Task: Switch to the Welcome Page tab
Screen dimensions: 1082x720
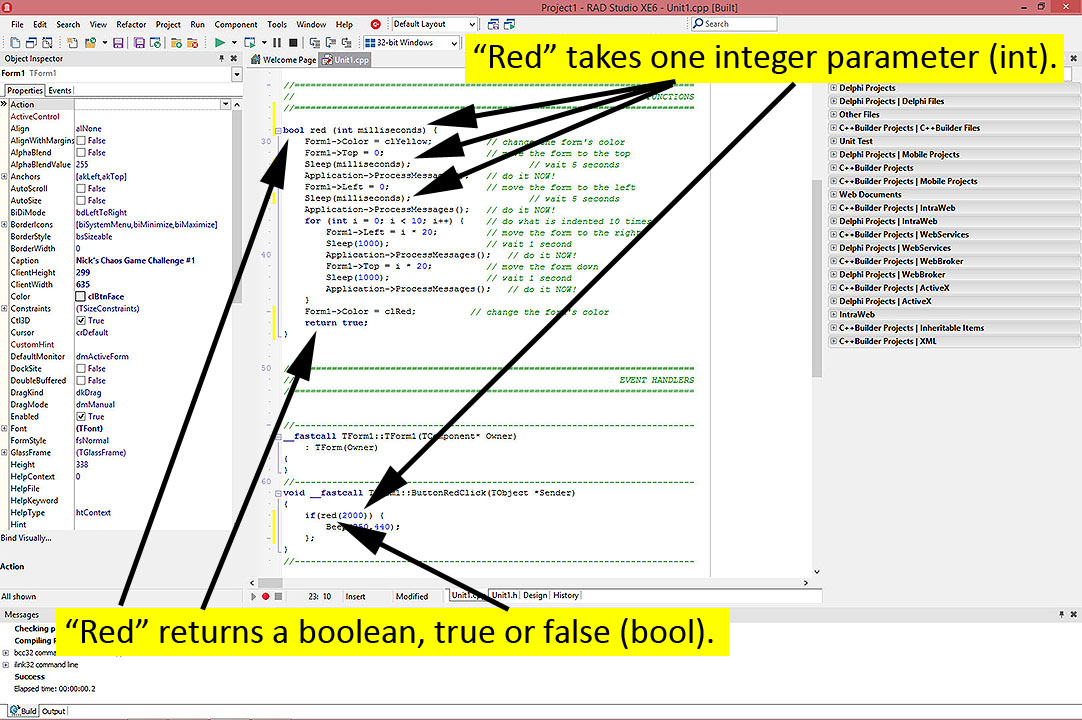Action: [x=284, y=60]
